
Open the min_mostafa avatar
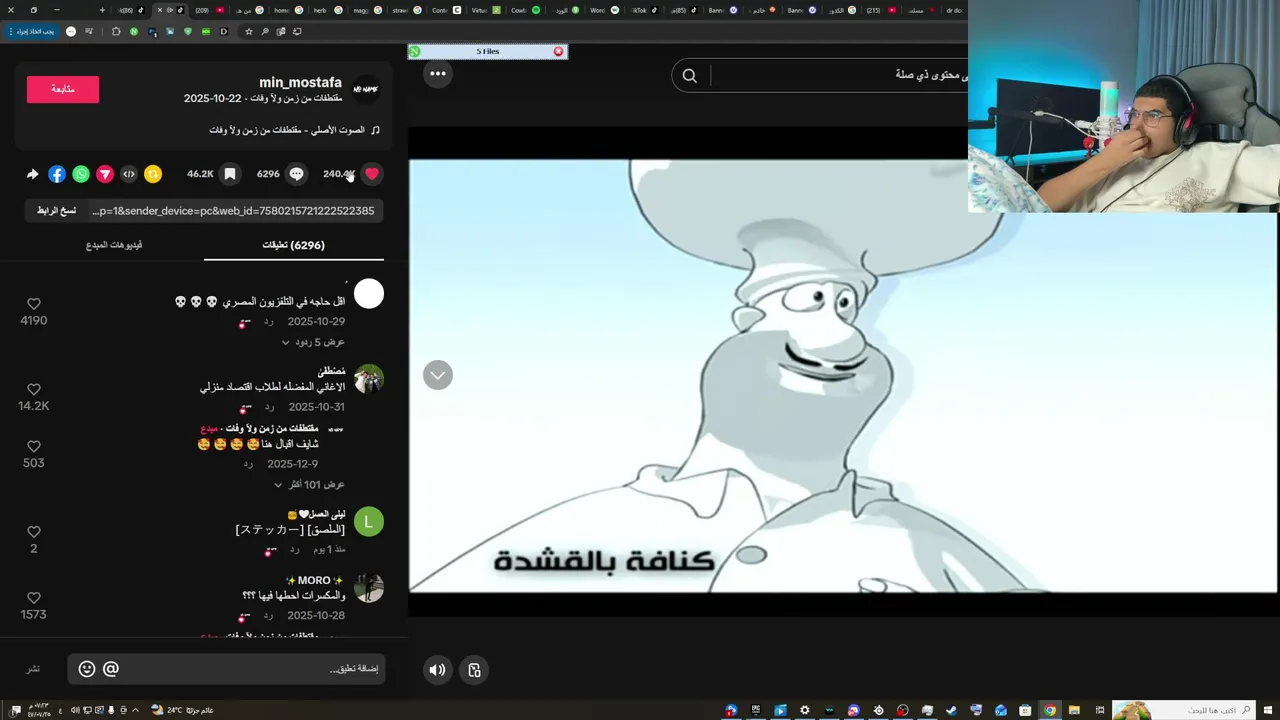(367, 89)
